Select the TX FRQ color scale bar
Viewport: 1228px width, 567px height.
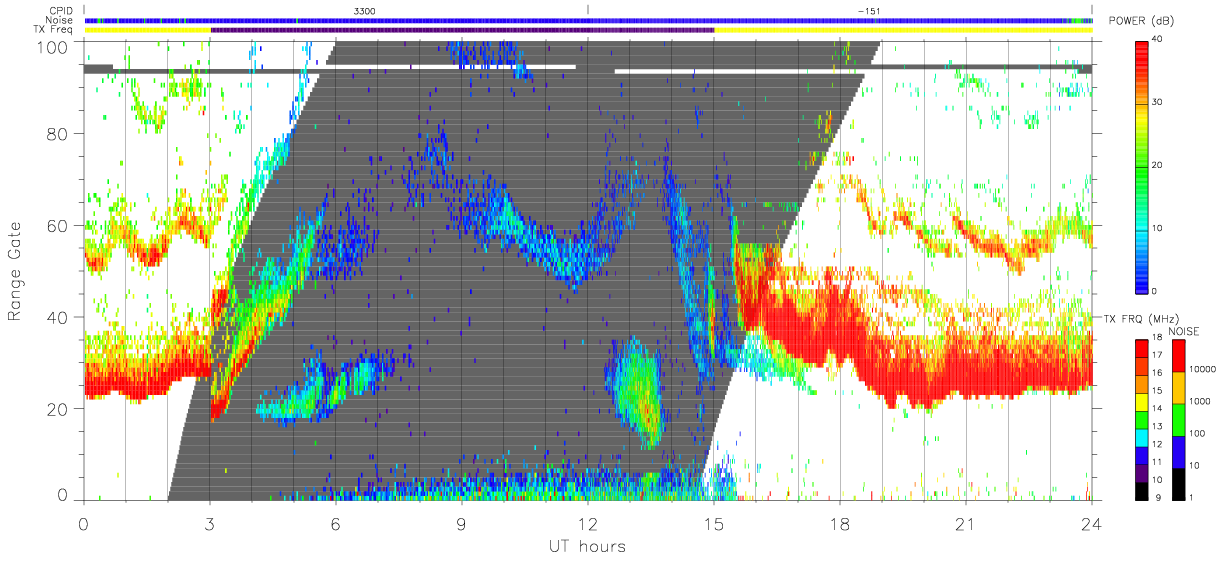[1144, 419]
